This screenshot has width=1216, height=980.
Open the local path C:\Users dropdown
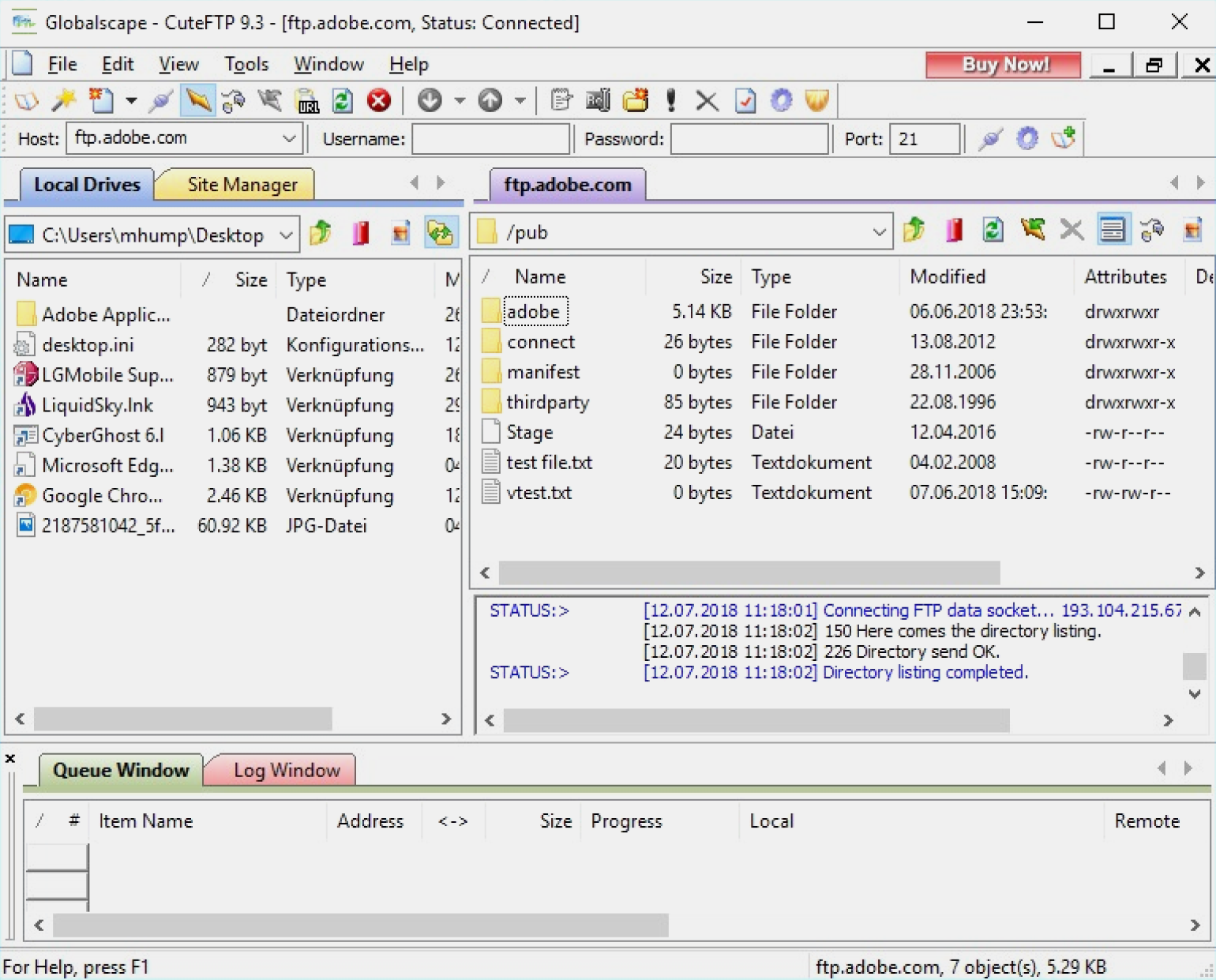pos(286,235)
